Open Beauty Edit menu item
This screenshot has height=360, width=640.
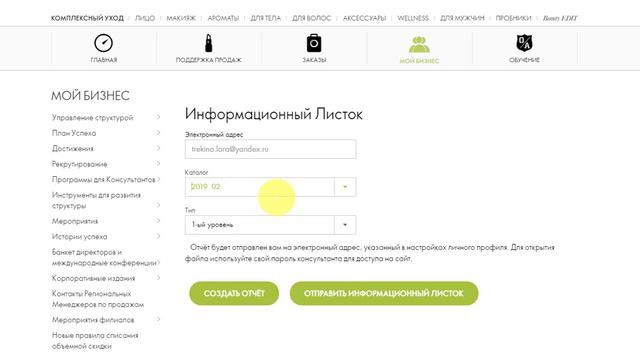[560, 18]
